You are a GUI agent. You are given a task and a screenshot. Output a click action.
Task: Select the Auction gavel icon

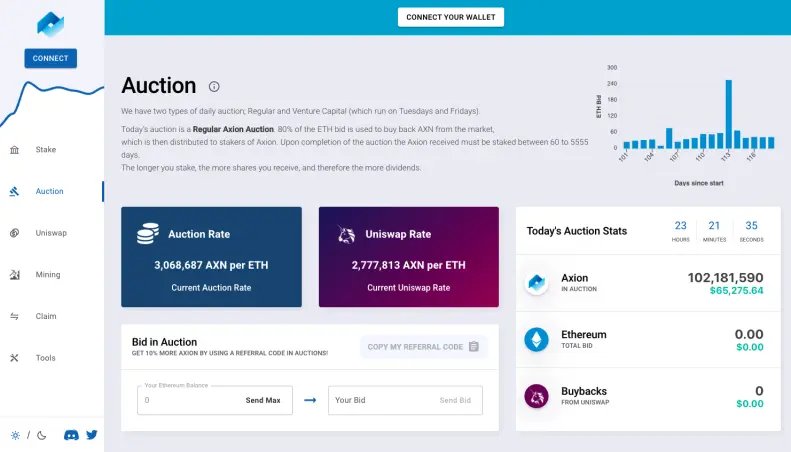[x=14, y=191]
